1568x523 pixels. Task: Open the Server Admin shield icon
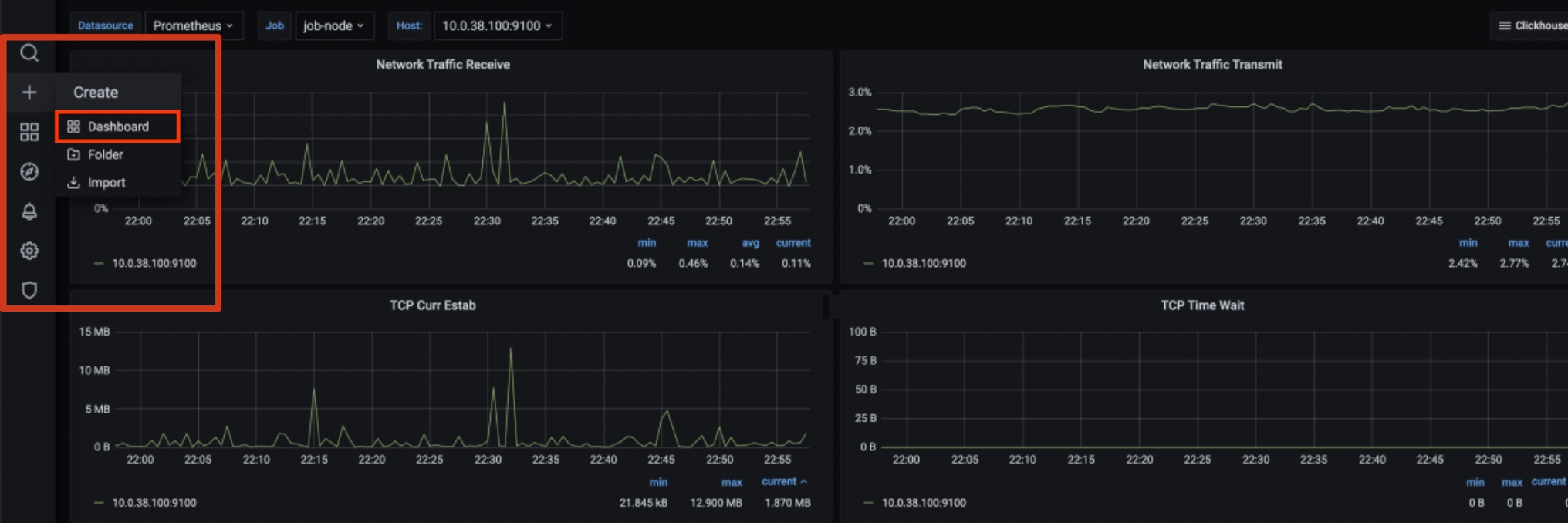29,290
